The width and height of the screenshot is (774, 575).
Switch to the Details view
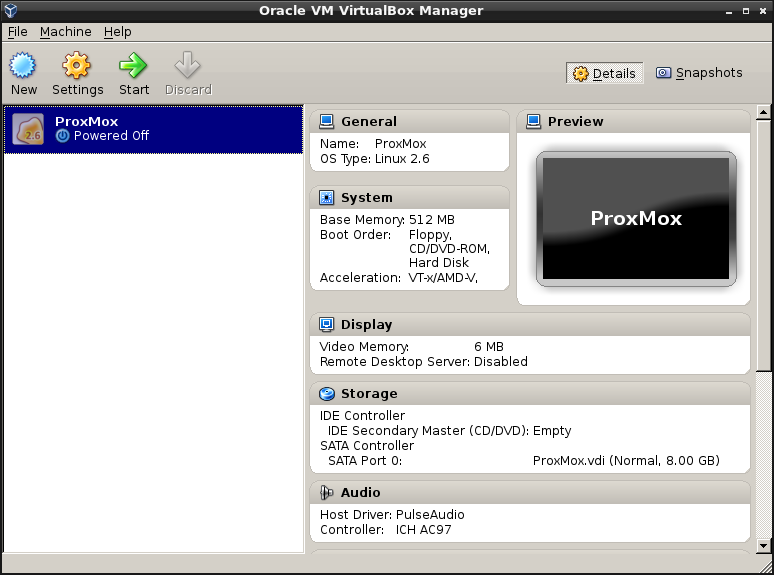(604, 73)
